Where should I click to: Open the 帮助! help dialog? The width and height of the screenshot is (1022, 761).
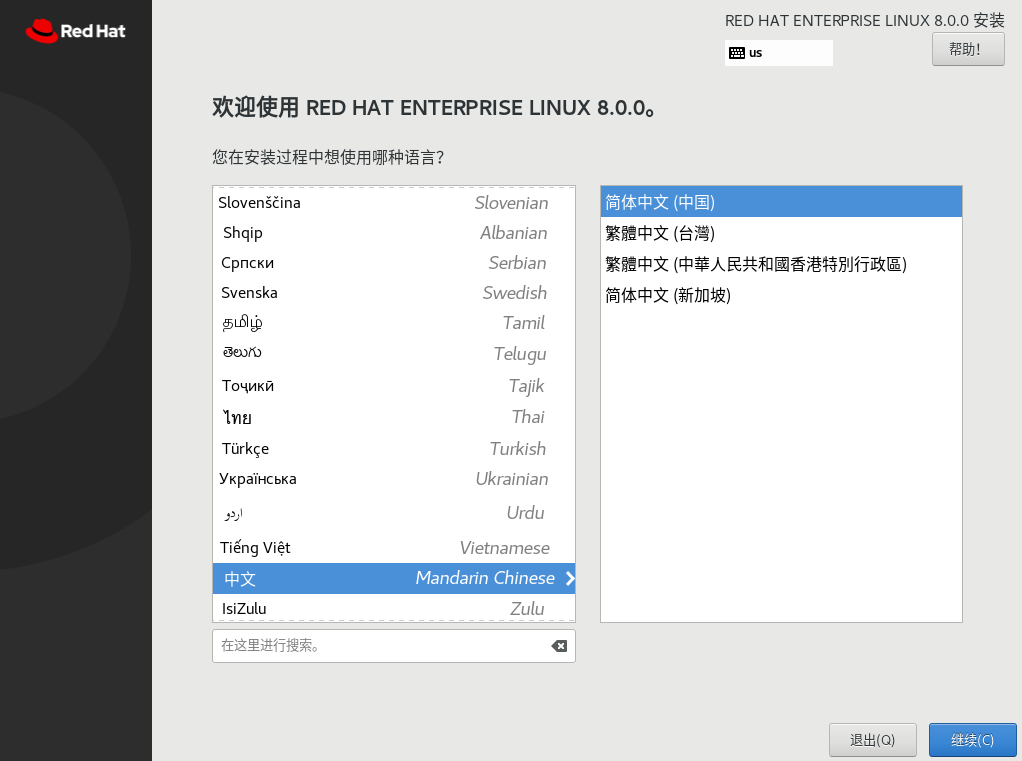click(967, 48)
